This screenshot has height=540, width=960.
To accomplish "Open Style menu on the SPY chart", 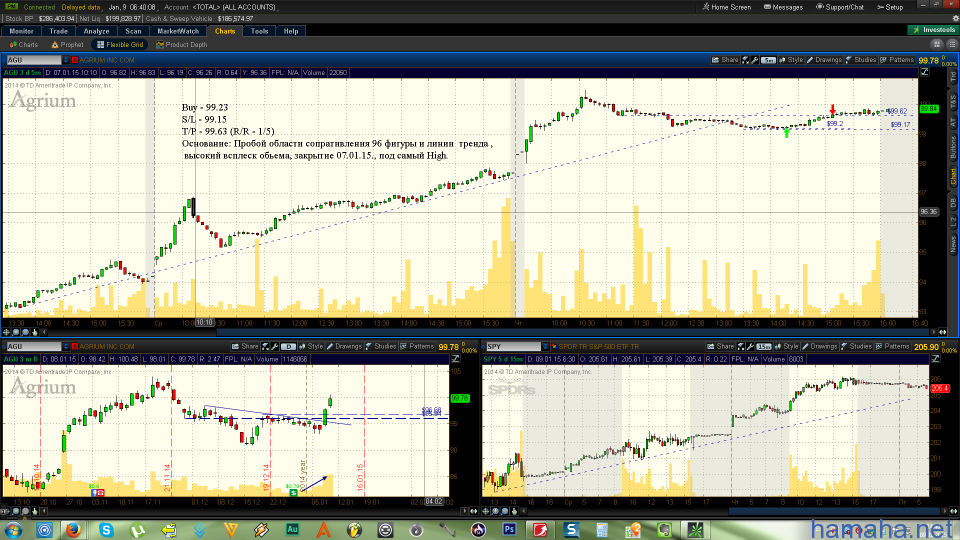I will point(787,347).
